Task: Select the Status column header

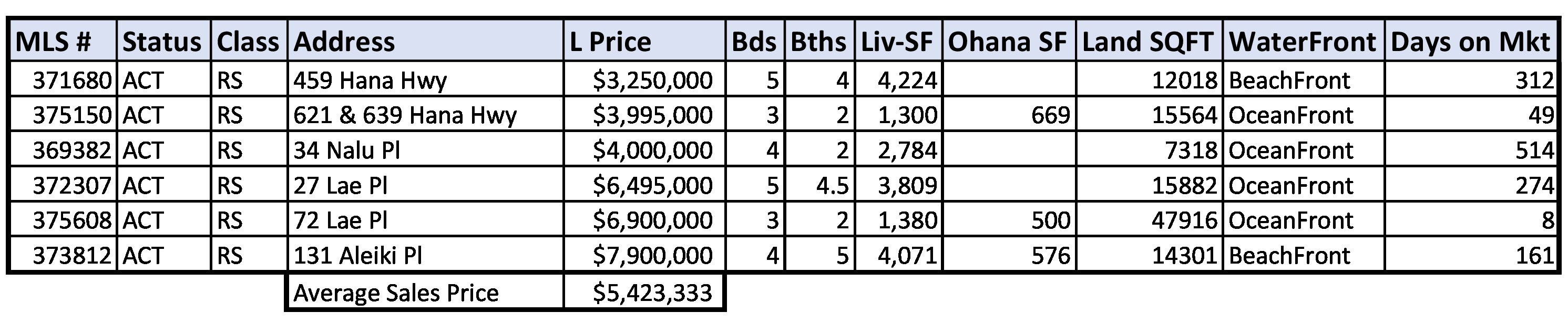Action: pos(162,42)
